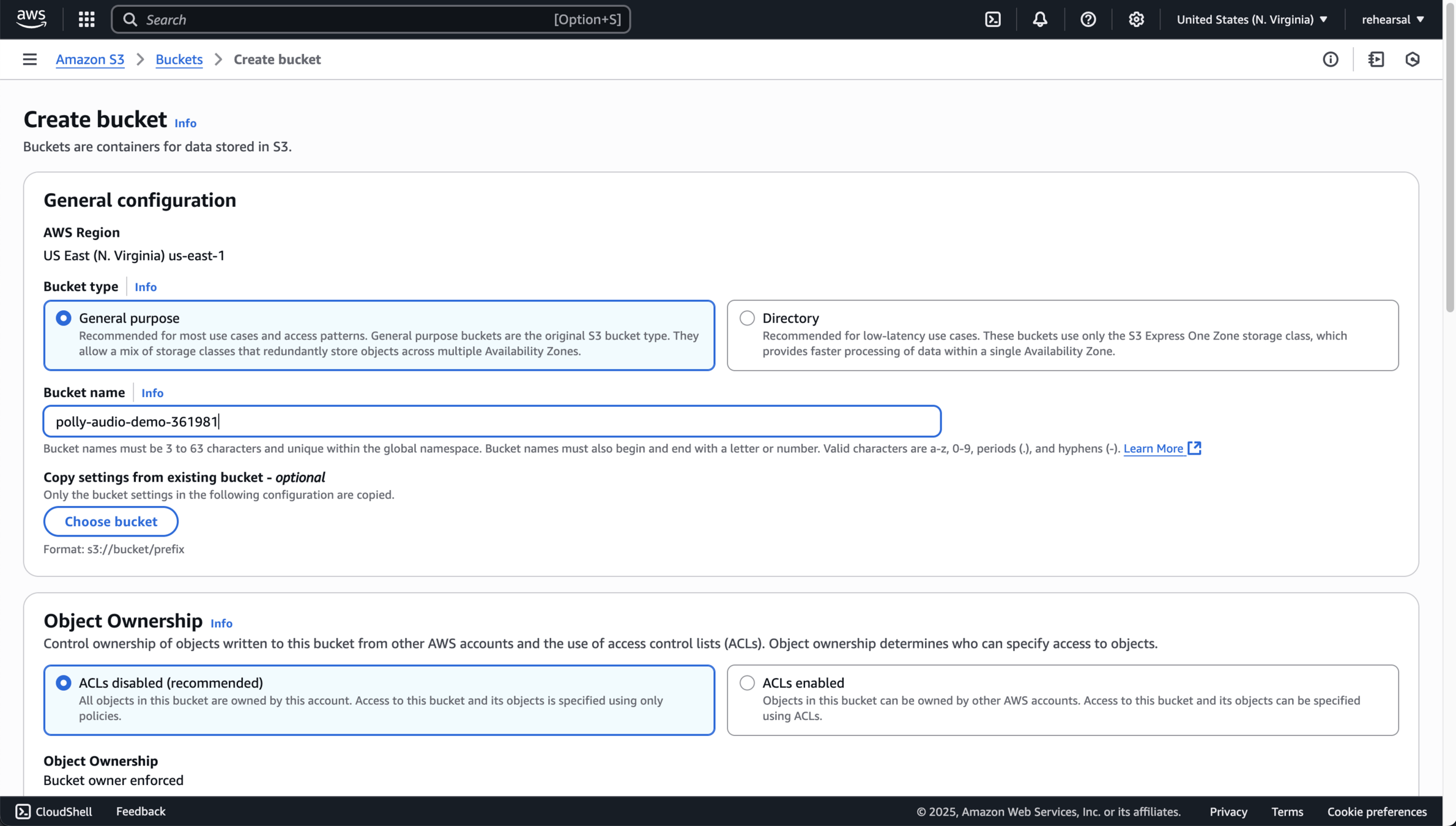
Task: Launch CloudShell from top bar icon
Action: (993, 20)
